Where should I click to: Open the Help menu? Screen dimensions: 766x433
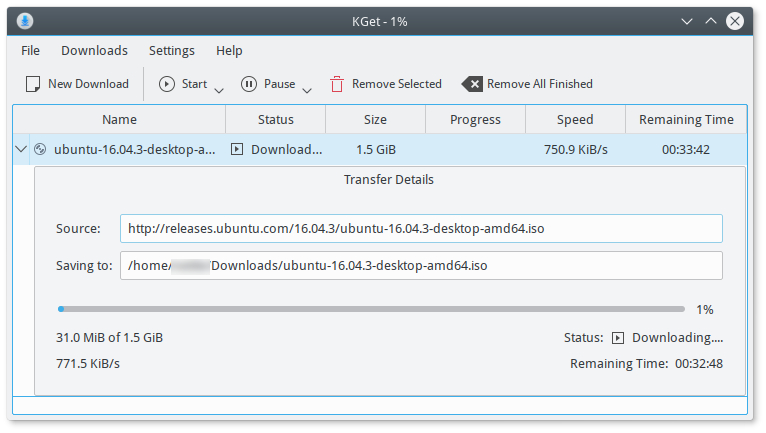pyautogui.click(x=229, y=50)
